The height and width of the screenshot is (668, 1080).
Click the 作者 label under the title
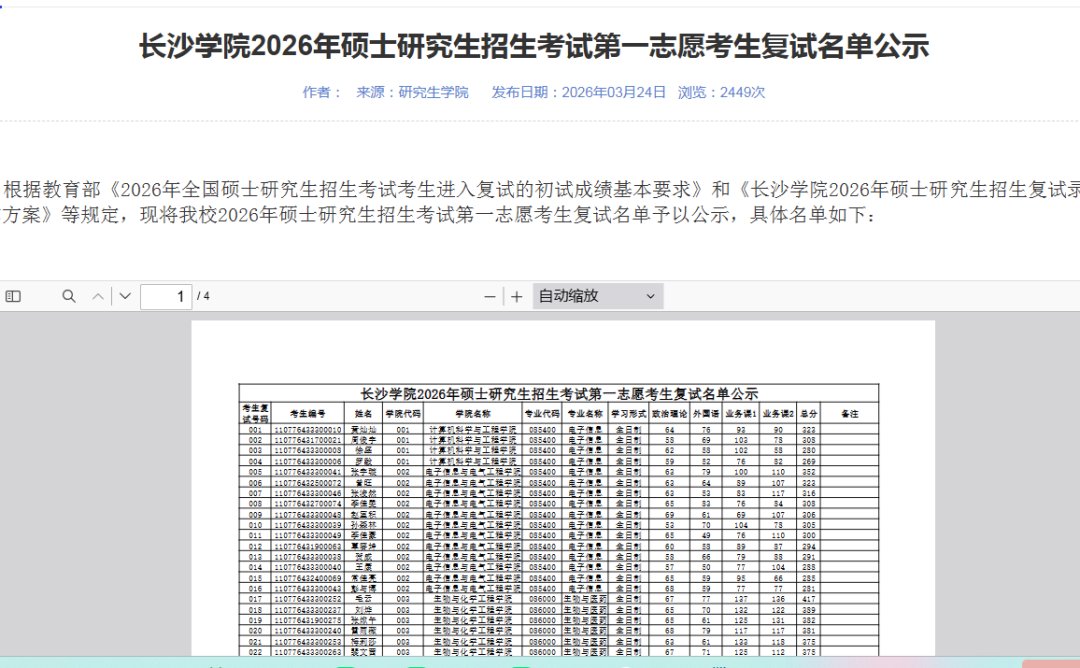pyautogui.click(x=316, y=92)
